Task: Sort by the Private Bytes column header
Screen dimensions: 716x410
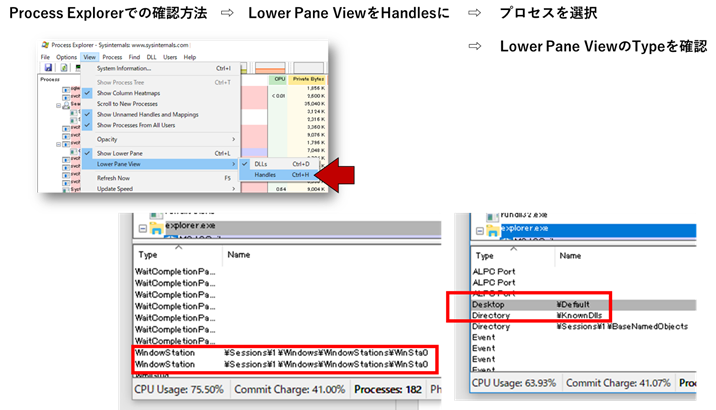Action: coord(307,79)
